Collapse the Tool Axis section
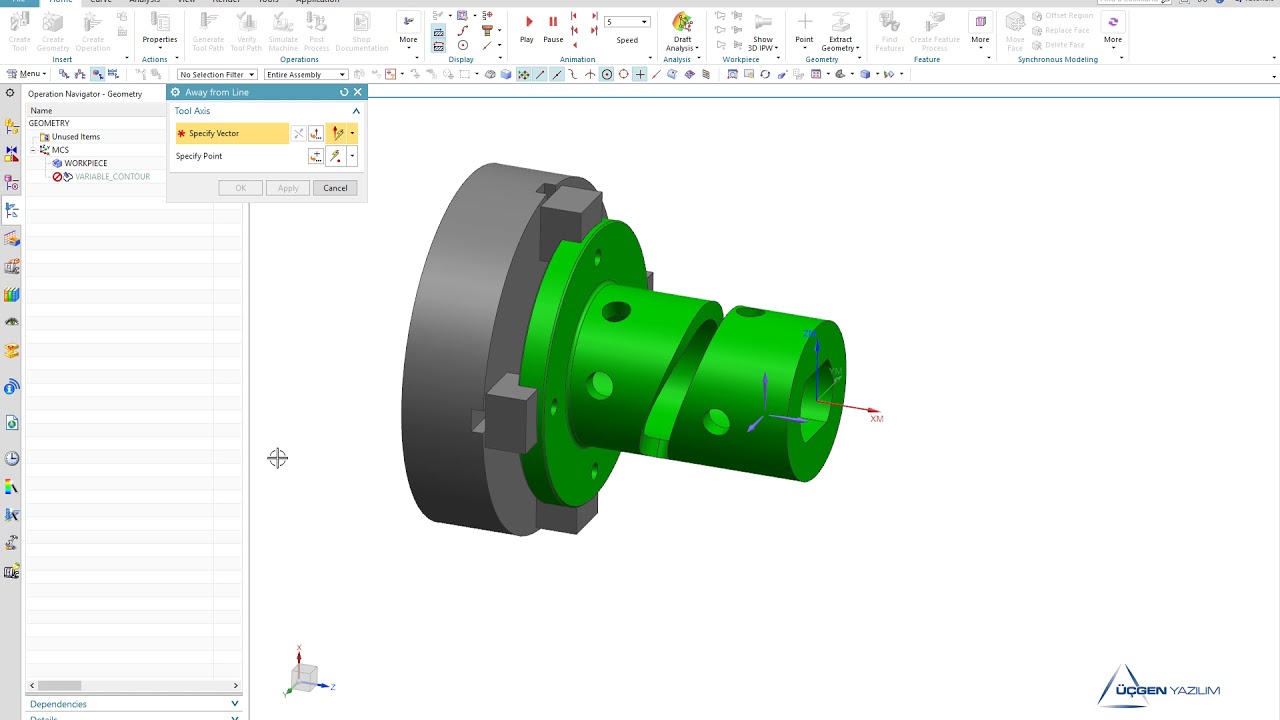The height and width of the screenshot is (720, 1280). point(356,111)
